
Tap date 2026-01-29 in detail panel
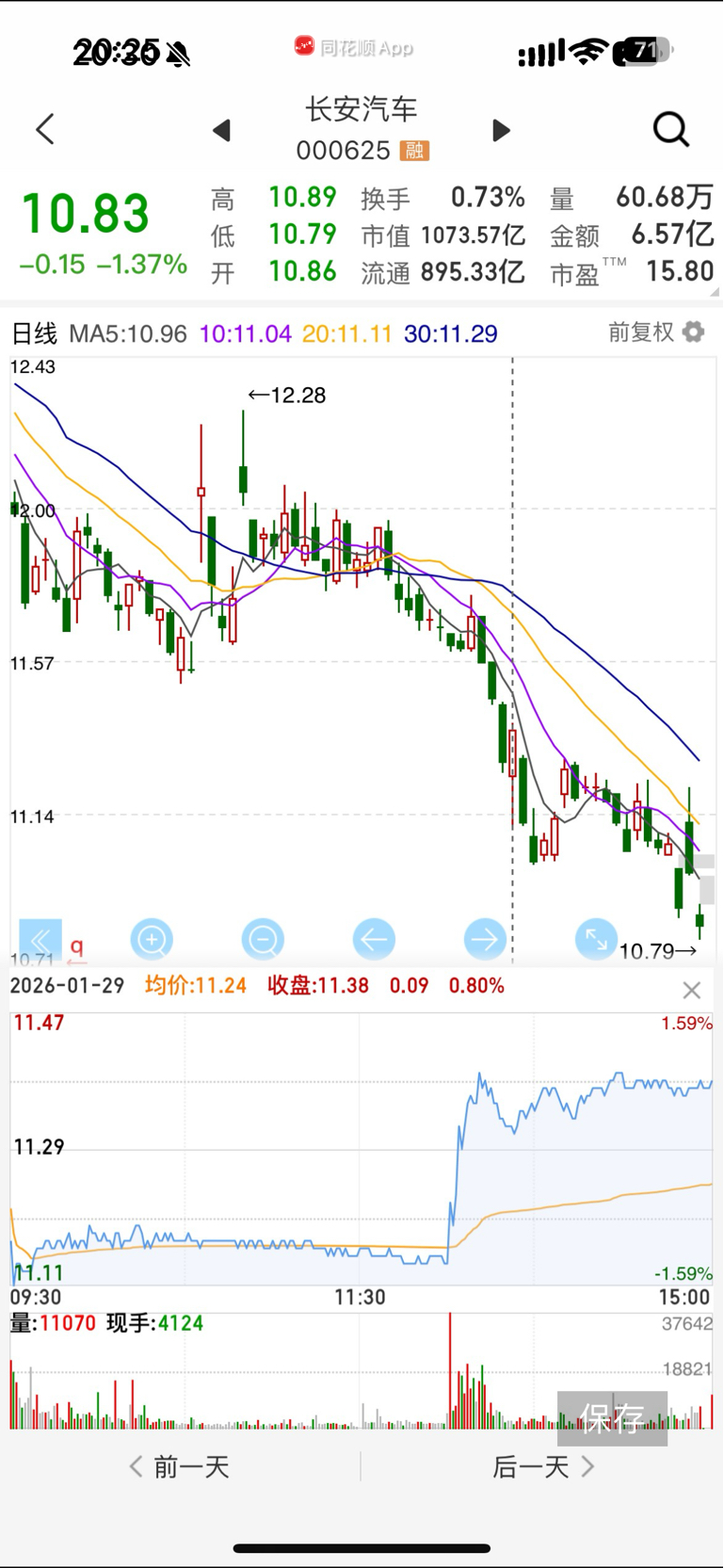pos(67,986)
